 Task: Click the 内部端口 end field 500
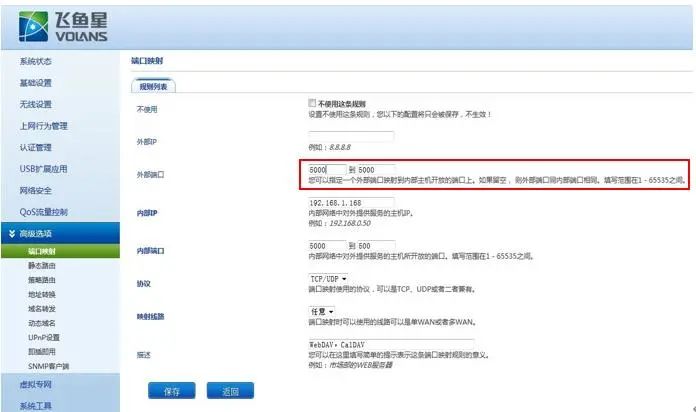click(376, 246)
